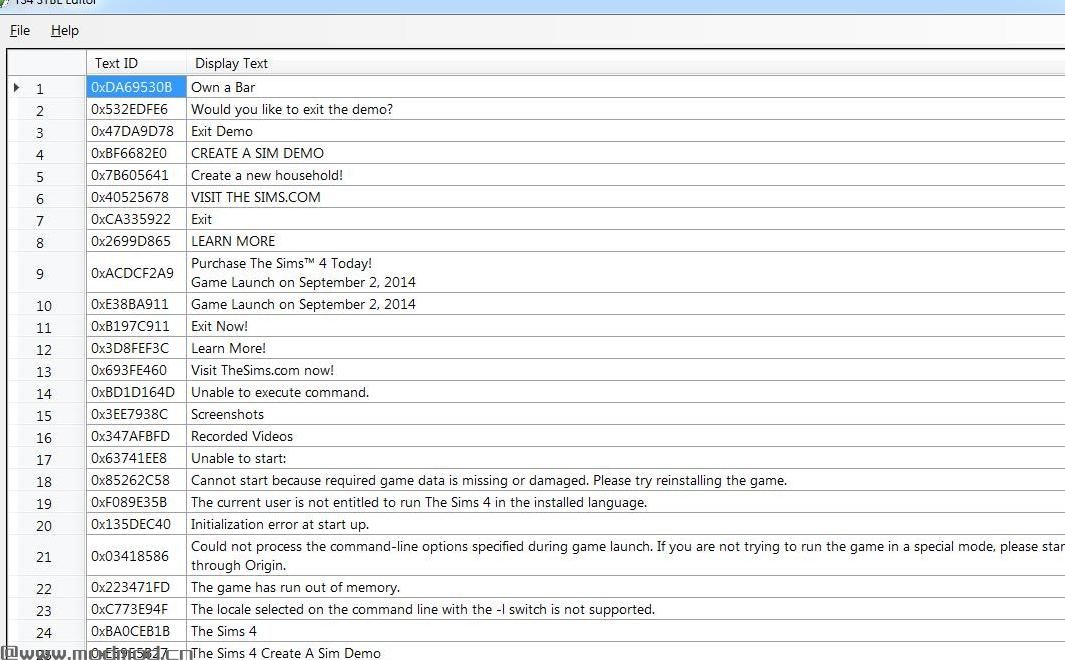Select the current row arrow indicator

click(x=17, y=88)
